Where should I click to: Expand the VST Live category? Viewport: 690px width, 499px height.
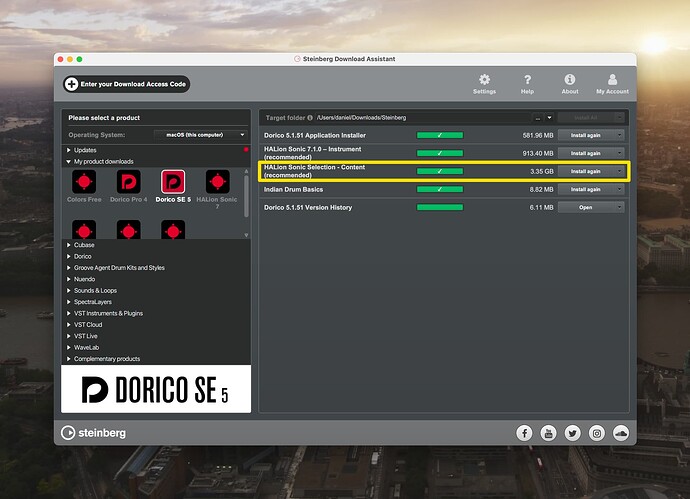(69, 336)
